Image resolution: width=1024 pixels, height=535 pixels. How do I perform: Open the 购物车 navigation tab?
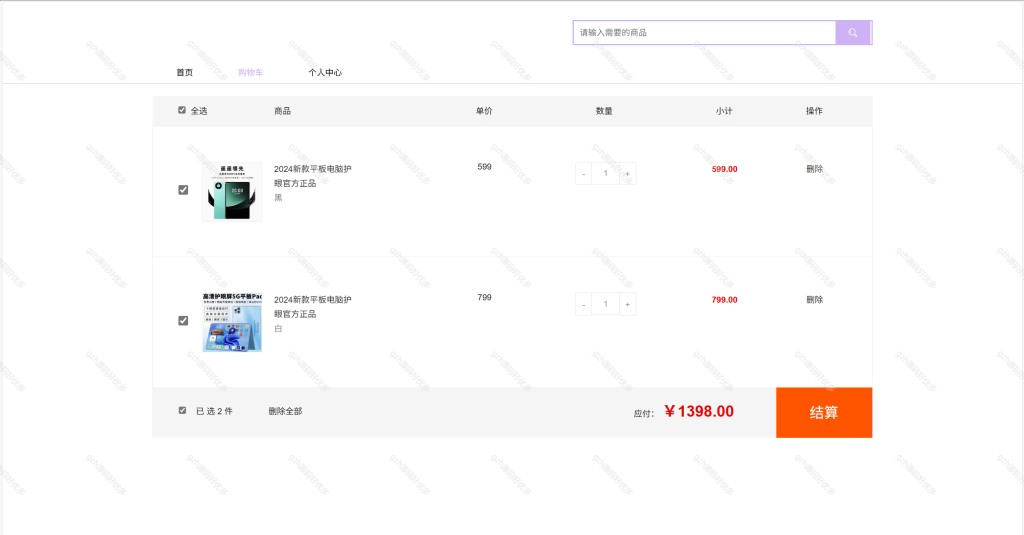(x=250, y=73)
